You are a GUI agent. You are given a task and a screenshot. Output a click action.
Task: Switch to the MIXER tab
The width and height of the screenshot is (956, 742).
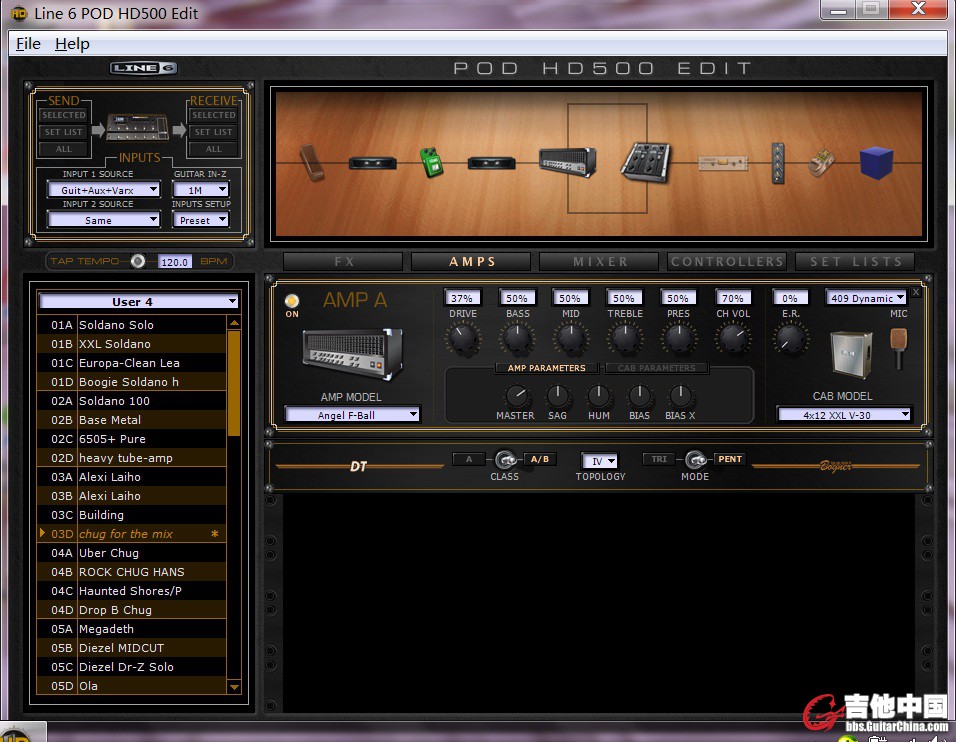600,262
